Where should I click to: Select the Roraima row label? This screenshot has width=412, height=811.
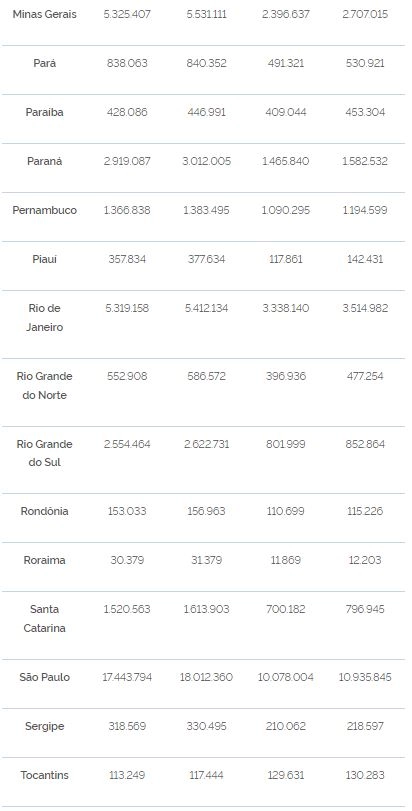coord(44,560)
